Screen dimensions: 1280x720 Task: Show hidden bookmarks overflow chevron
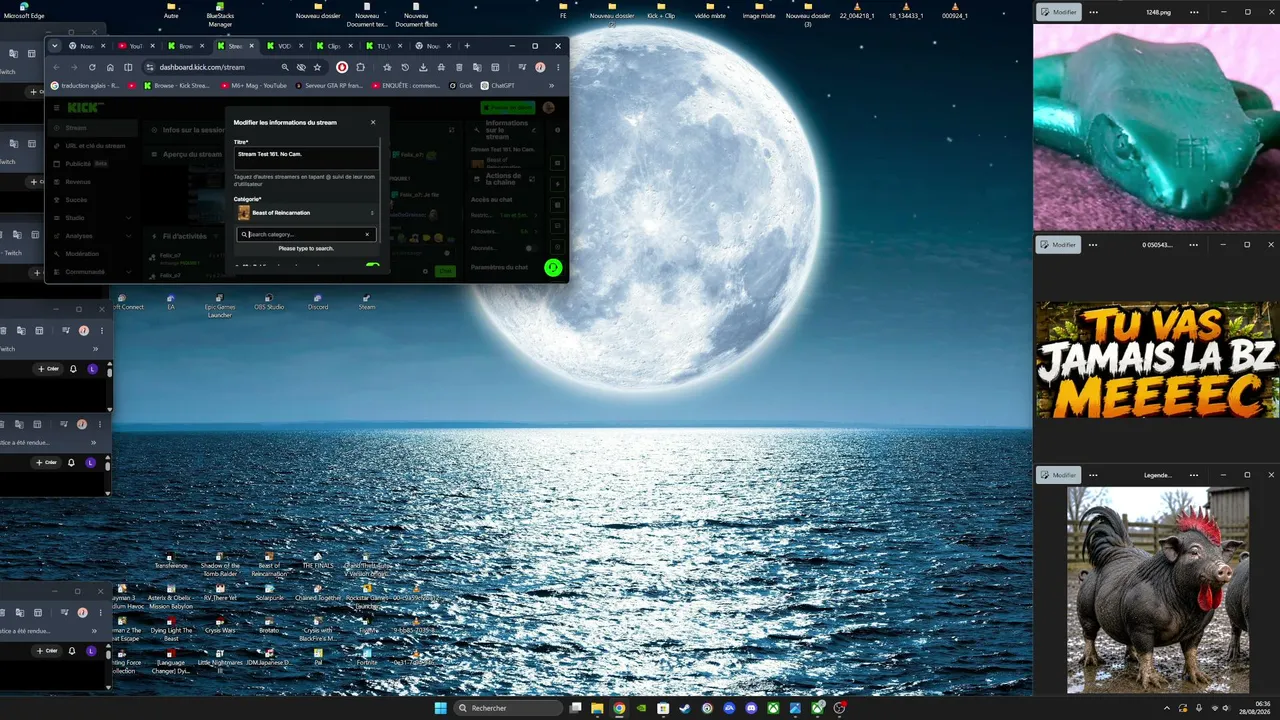[551, 85]
